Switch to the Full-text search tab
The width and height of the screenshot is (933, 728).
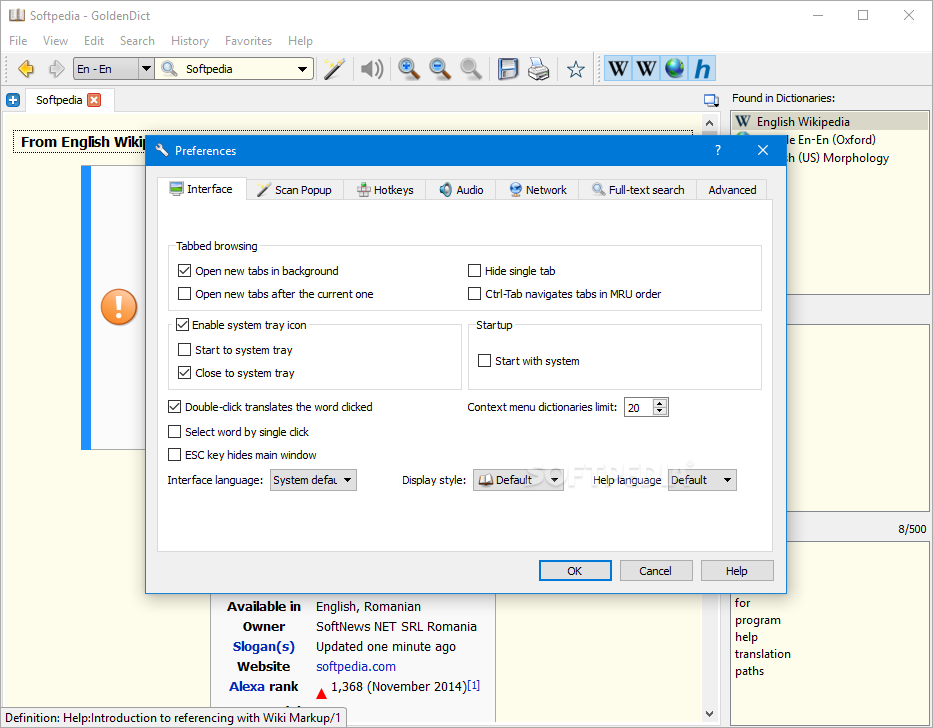pos(637,190)
